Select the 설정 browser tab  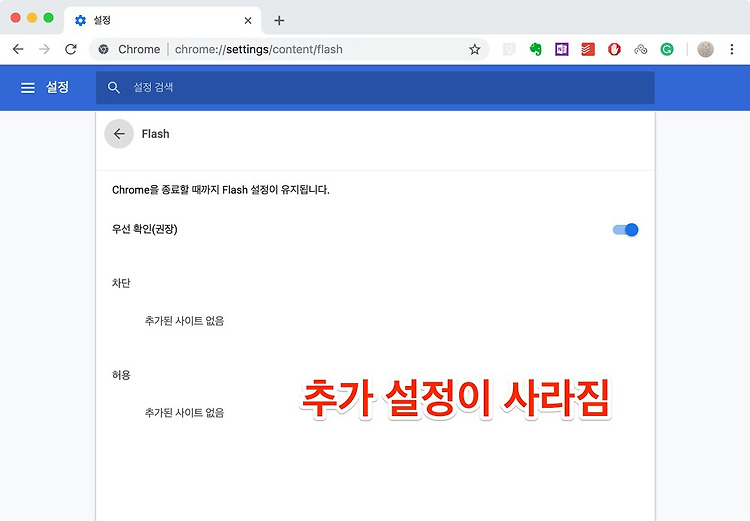pyautogui.click(x=163, y=21)
